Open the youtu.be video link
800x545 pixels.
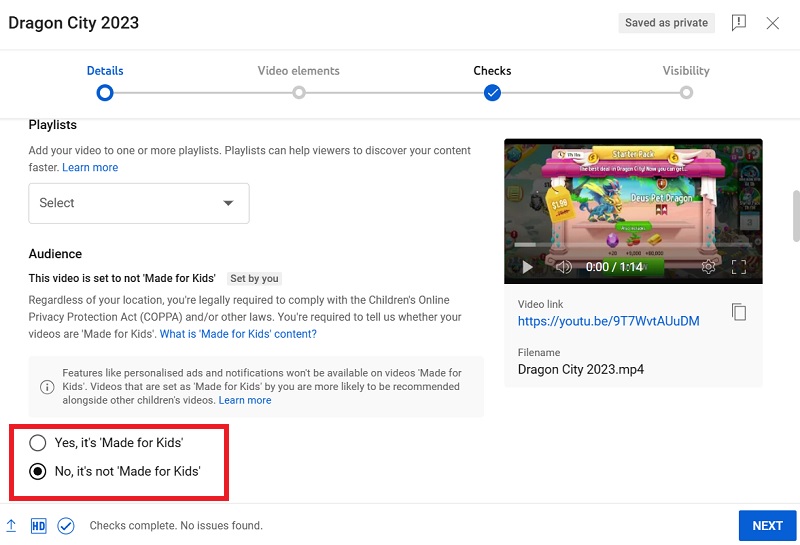tap(608, 321)
